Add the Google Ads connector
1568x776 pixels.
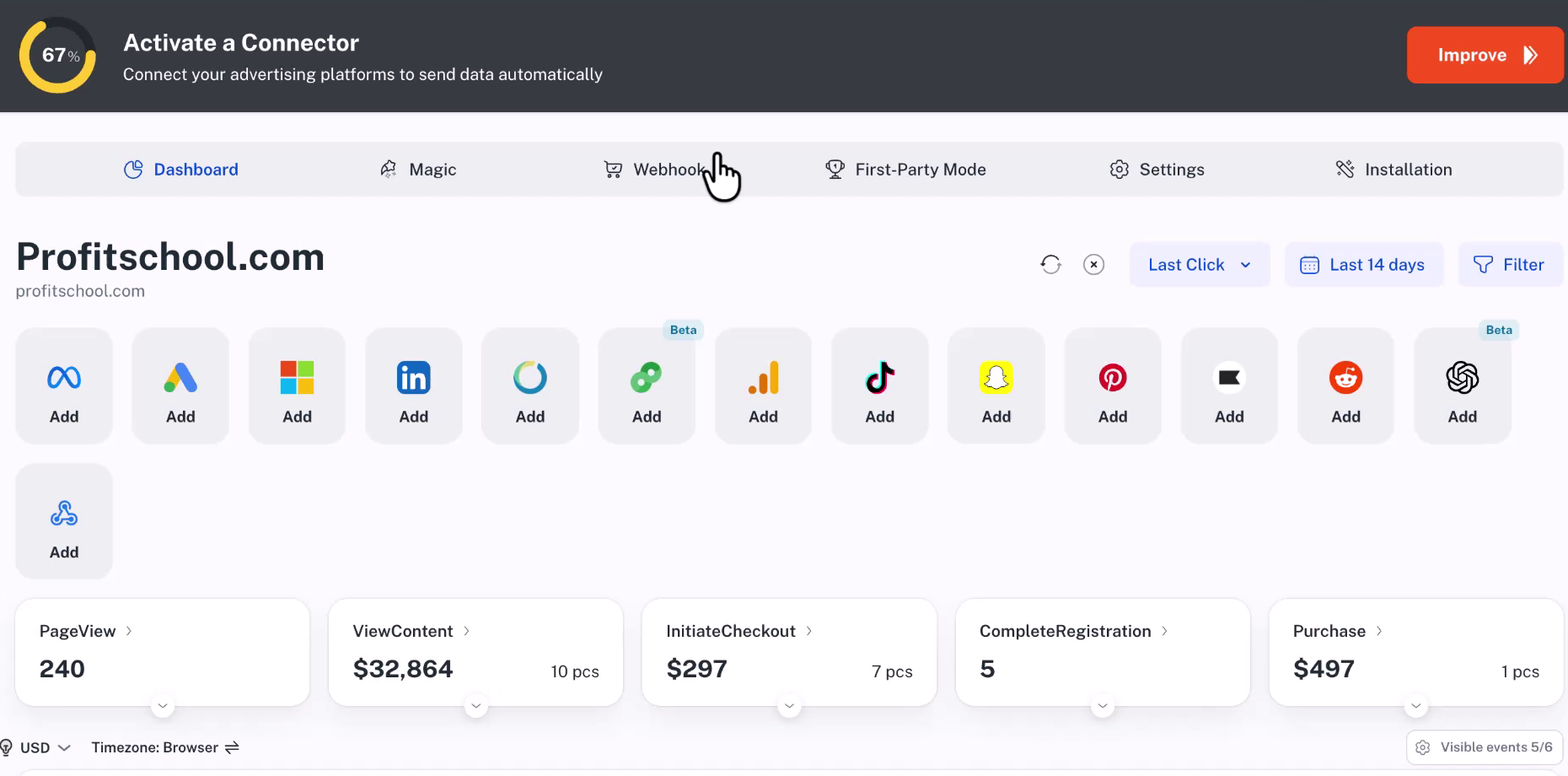point(180,386)
